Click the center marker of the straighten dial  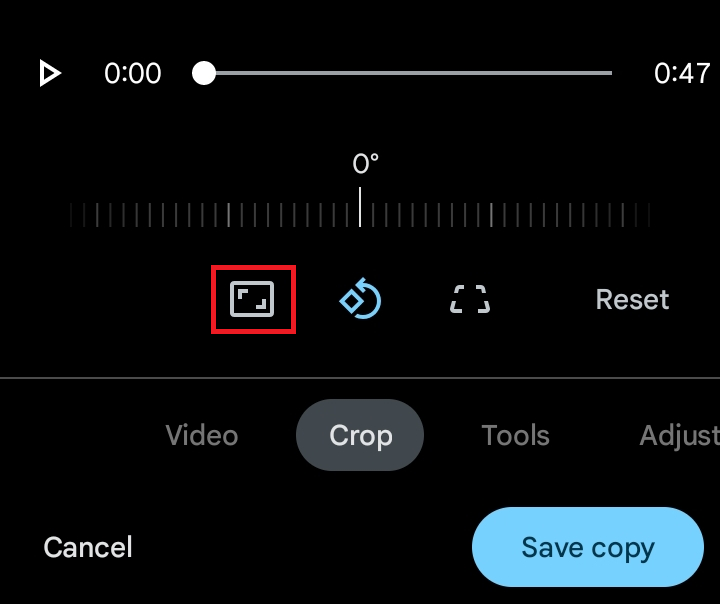pos(360,209)
